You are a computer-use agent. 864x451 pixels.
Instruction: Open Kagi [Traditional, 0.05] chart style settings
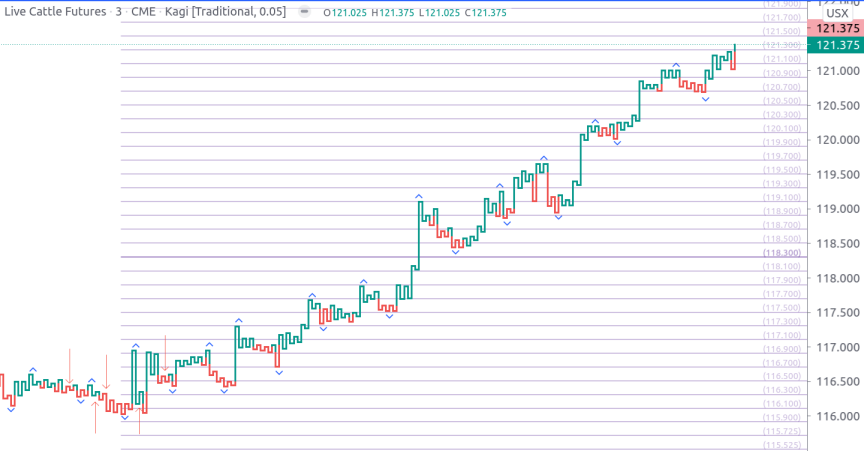225,12
